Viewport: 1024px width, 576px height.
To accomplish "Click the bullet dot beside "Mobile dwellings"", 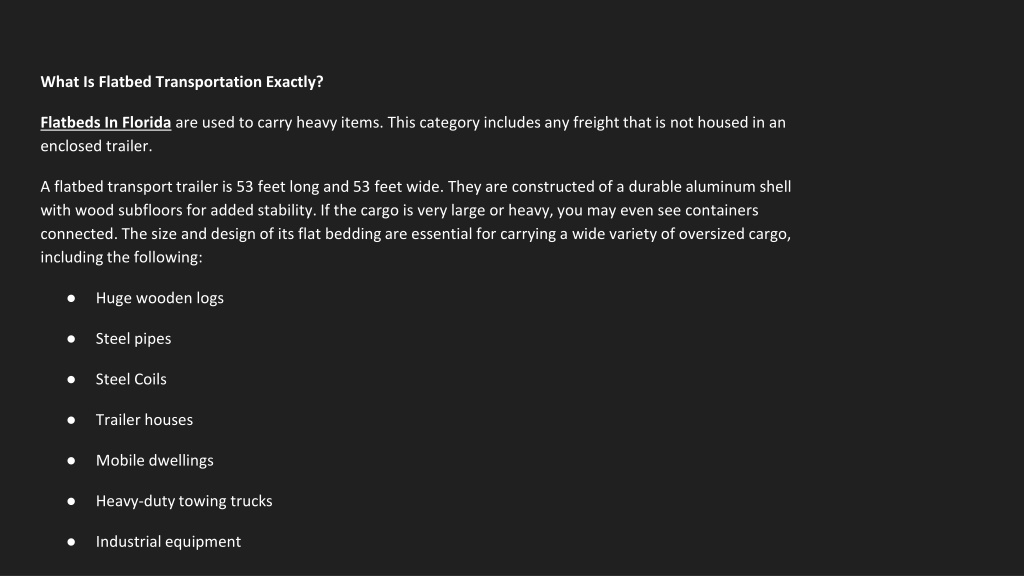I will pos(71,460).
